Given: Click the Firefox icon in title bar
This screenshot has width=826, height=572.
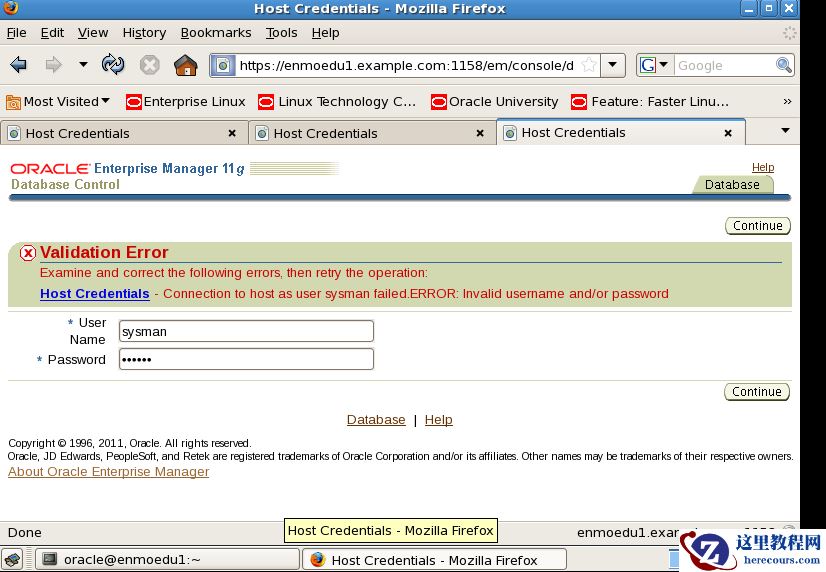Looking at the screenshot, I should click(10, 7).
